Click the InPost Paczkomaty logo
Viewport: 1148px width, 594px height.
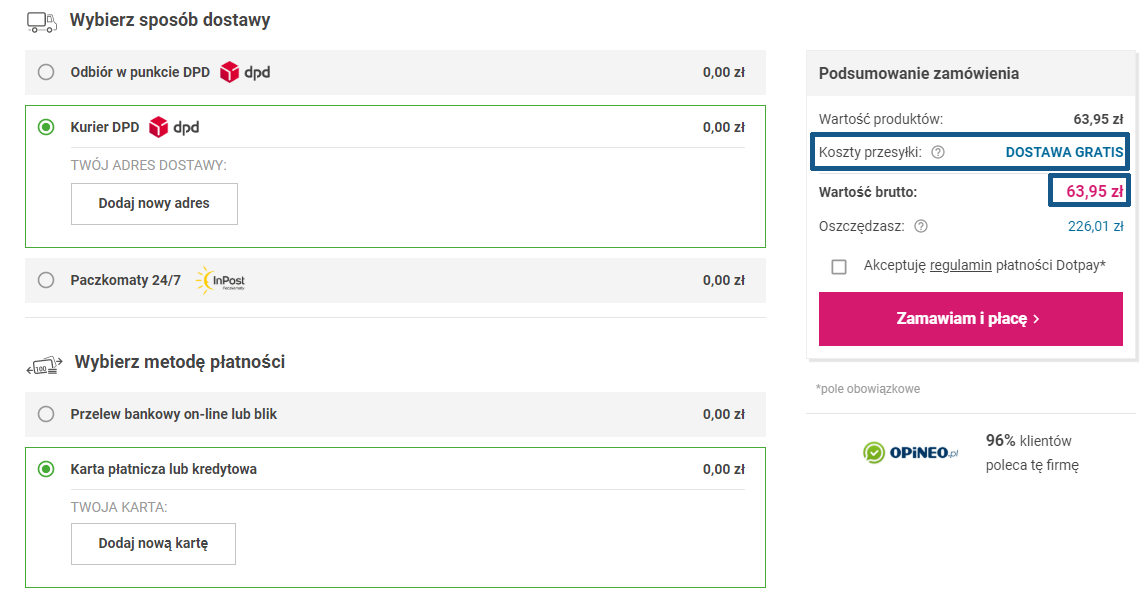point(220,281)
